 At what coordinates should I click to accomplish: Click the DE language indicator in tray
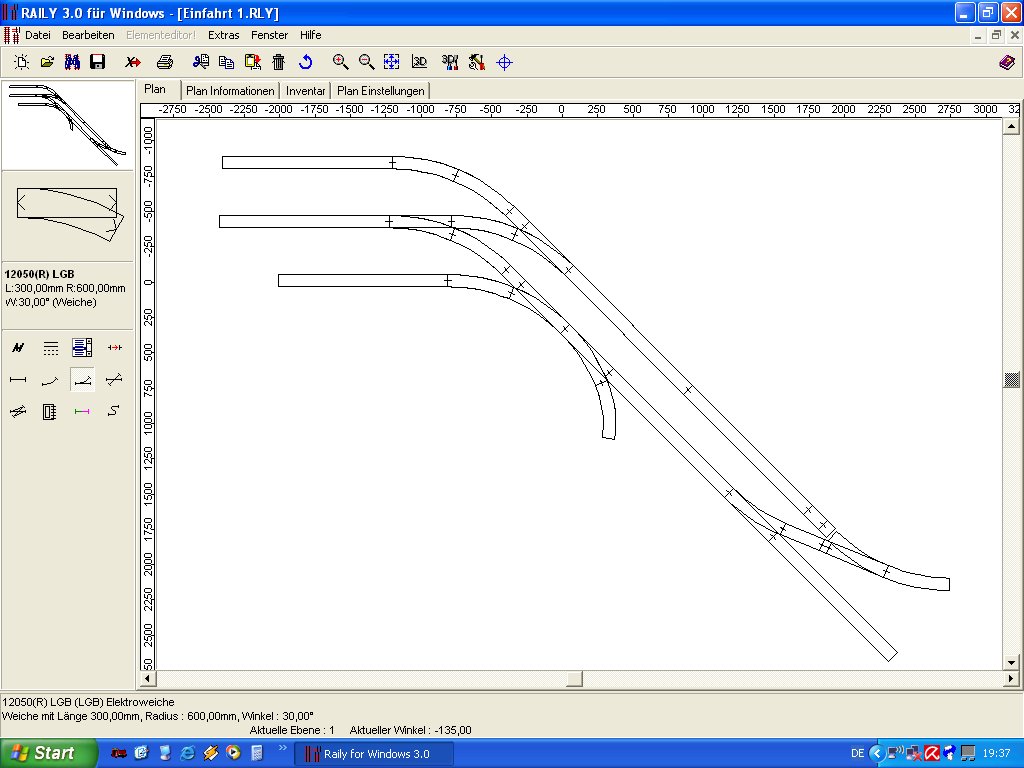(x=857, y=754)
